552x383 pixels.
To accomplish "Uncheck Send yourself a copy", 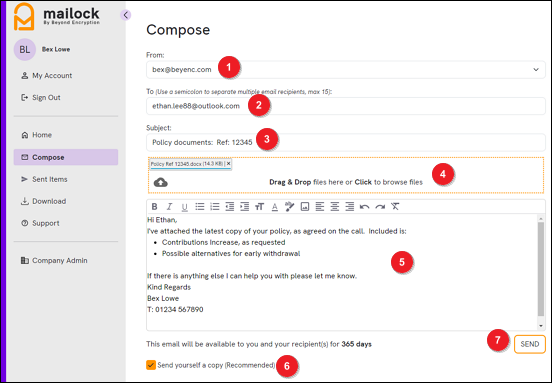I will click(151, 365).
